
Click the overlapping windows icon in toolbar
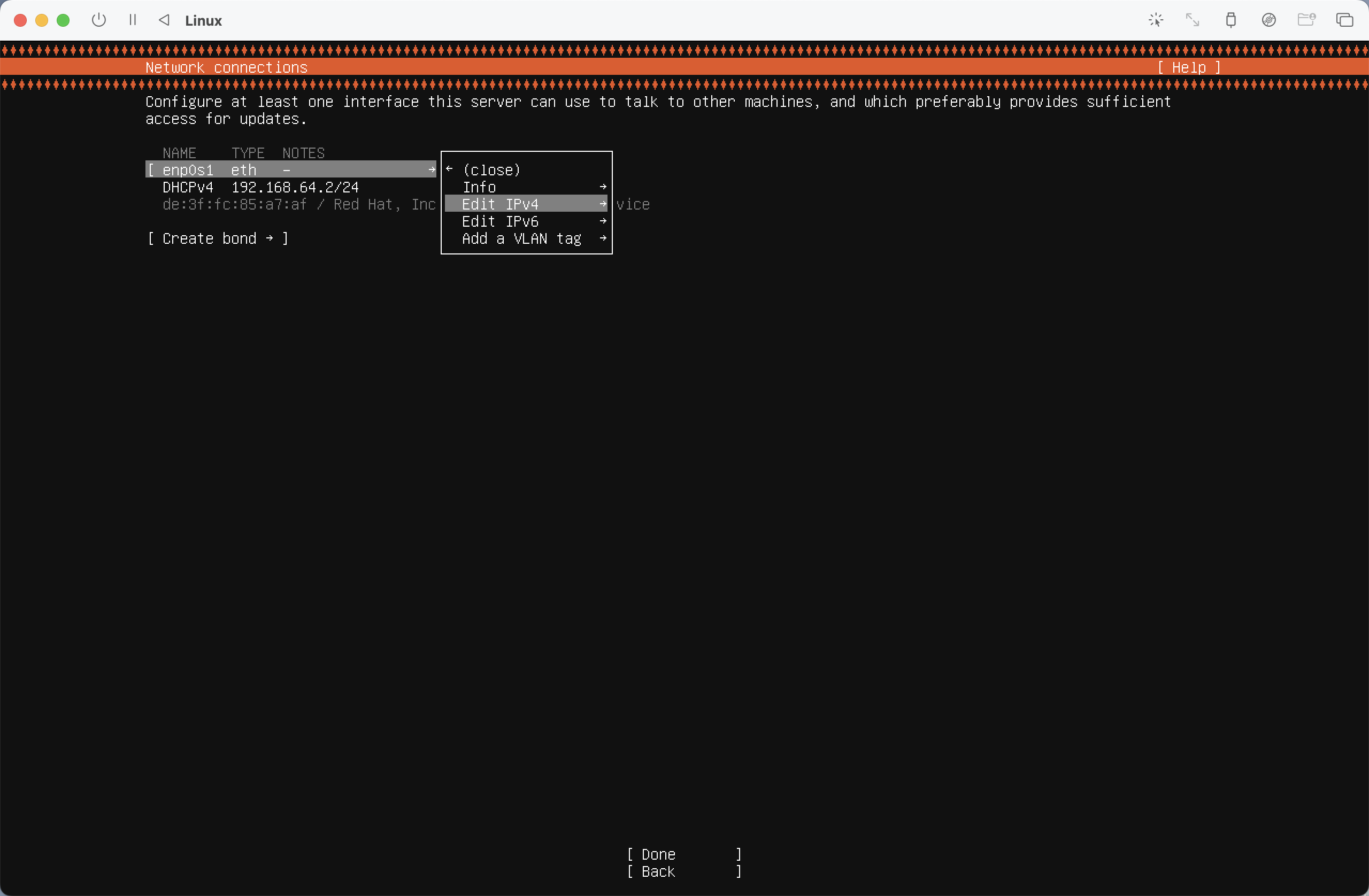coord(1344,20)
